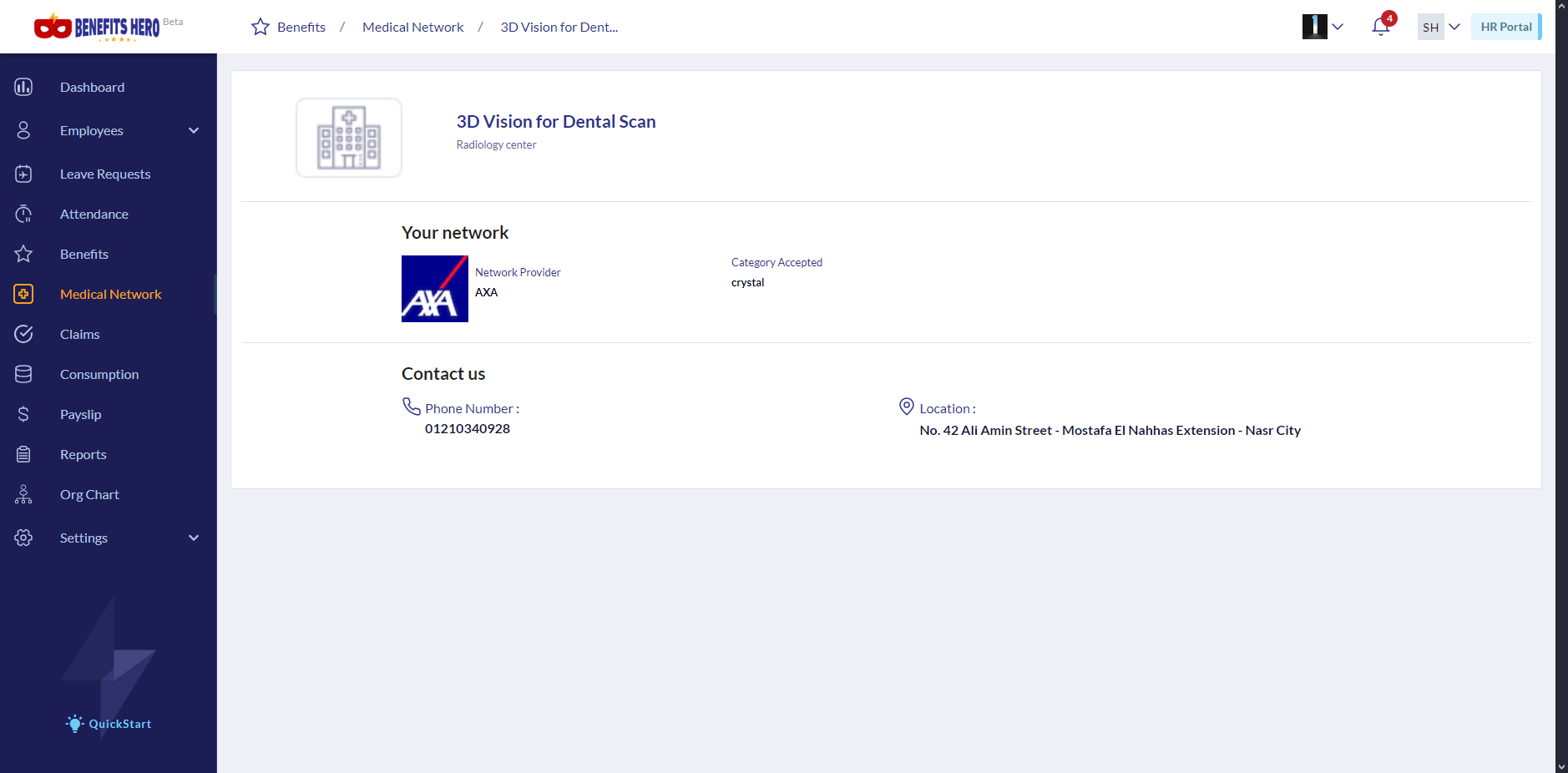
Task: Click the Org Chart hierarchy icon
Action: (x=23, y=494)
